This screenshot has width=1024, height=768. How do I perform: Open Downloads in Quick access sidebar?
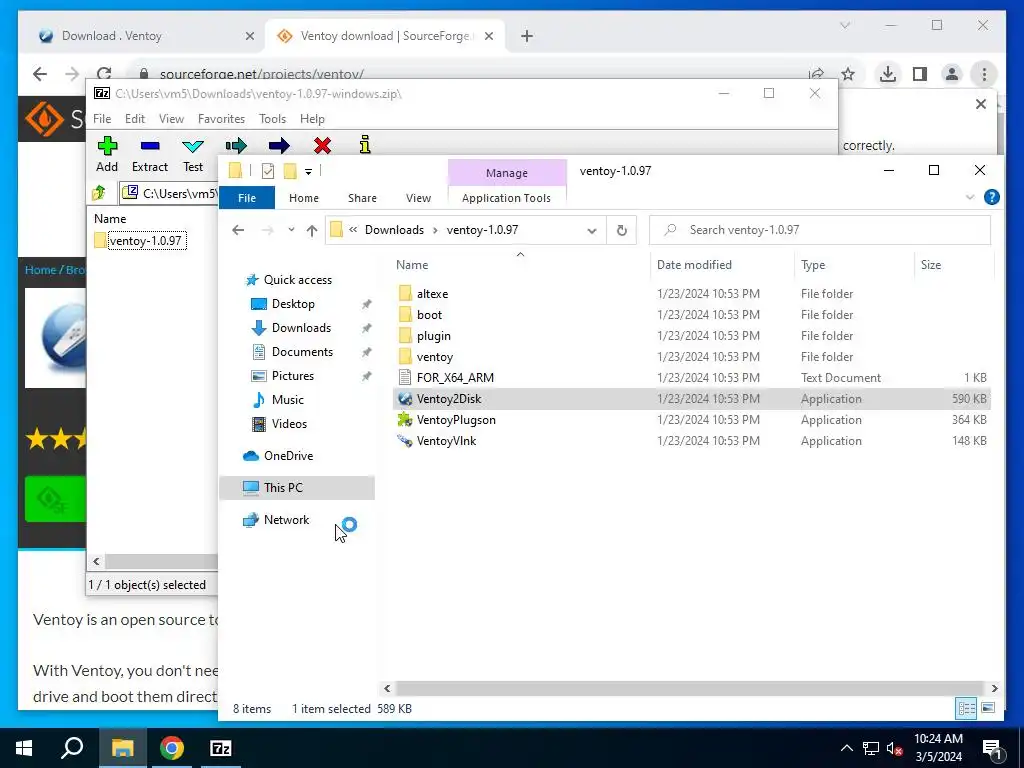point(301,328)
